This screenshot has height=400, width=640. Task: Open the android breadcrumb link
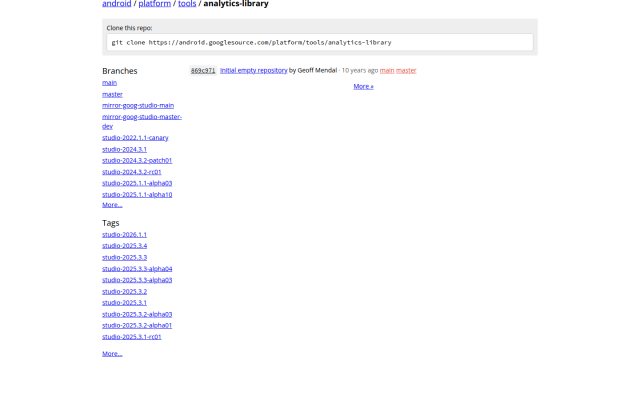116,4
